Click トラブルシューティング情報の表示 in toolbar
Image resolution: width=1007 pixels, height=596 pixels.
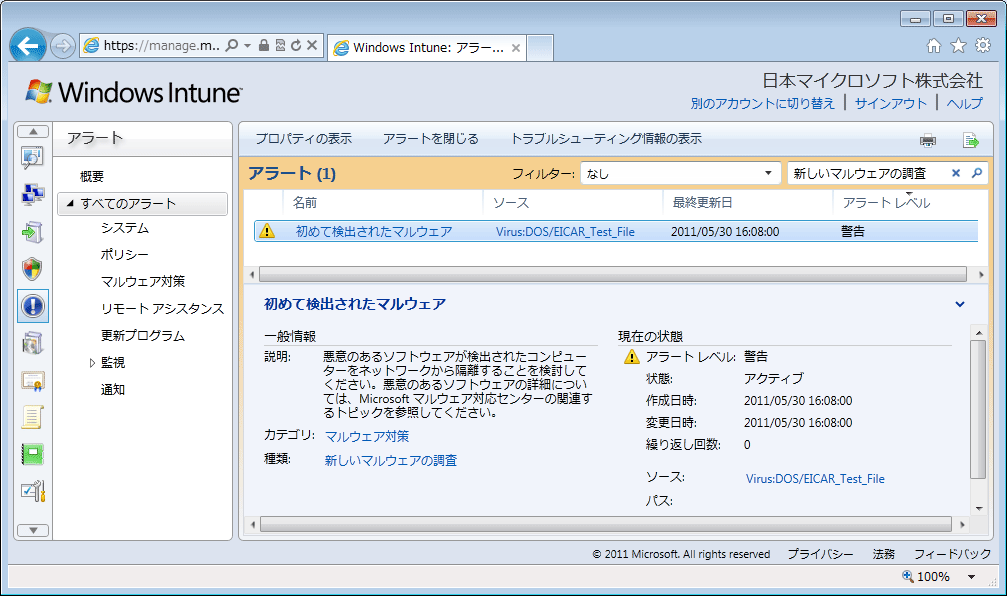click(606, 139)
